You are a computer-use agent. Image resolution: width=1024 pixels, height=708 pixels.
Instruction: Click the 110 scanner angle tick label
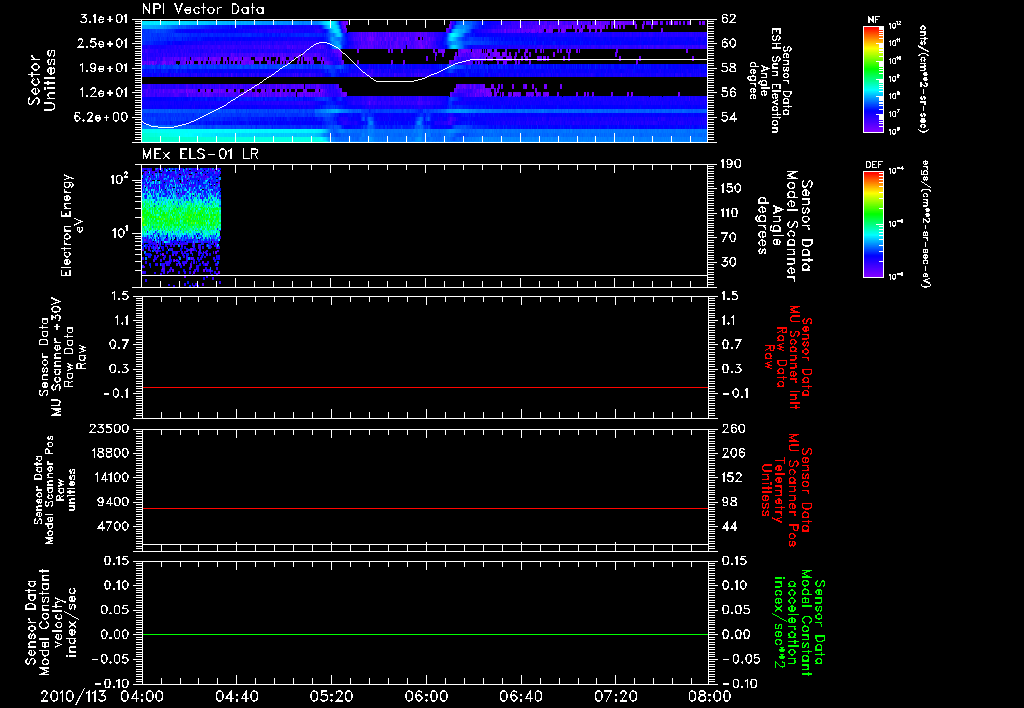click(x=731, y=213)
